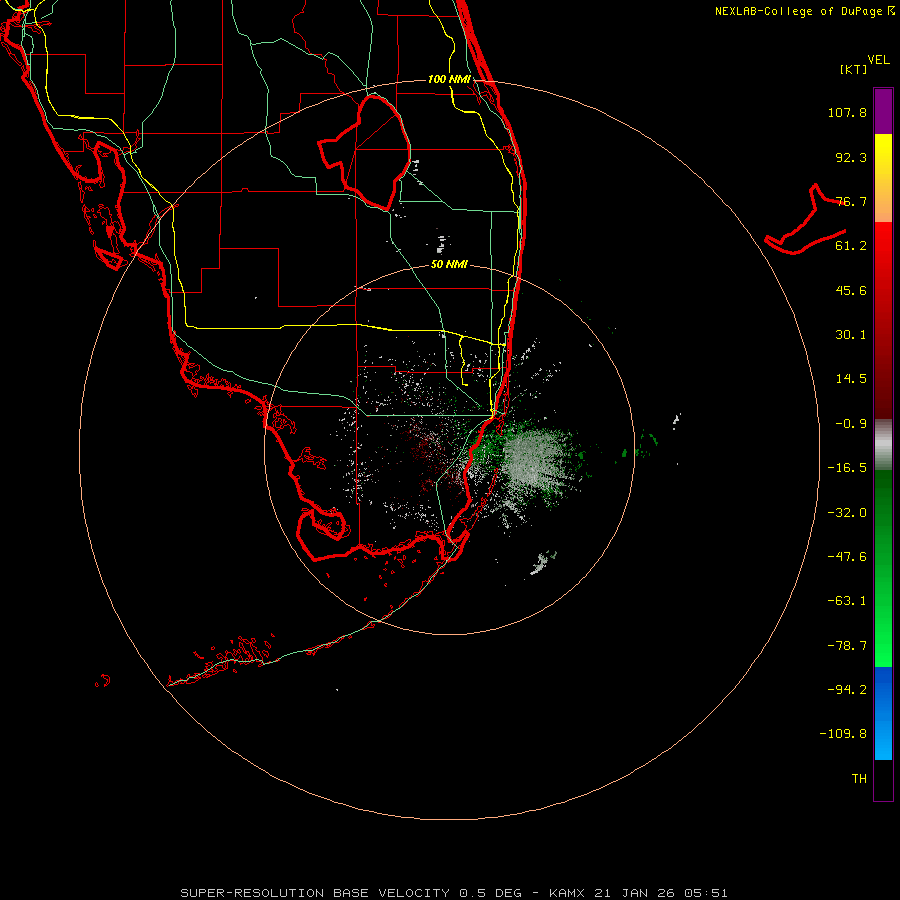Viewport: 900px width, 900px height.
Task: Click the [KT] units label
Action: pos(853,69)
